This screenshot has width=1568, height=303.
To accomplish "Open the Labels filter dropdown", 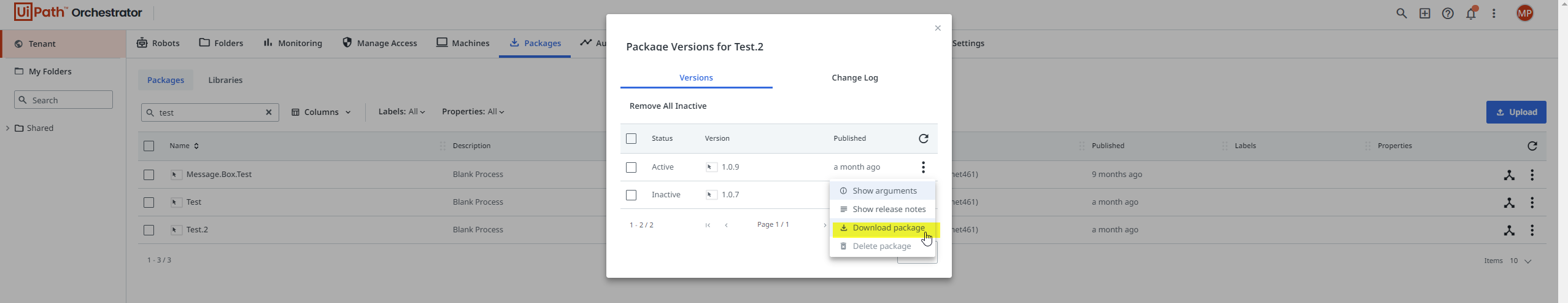I will pos(401,112).
